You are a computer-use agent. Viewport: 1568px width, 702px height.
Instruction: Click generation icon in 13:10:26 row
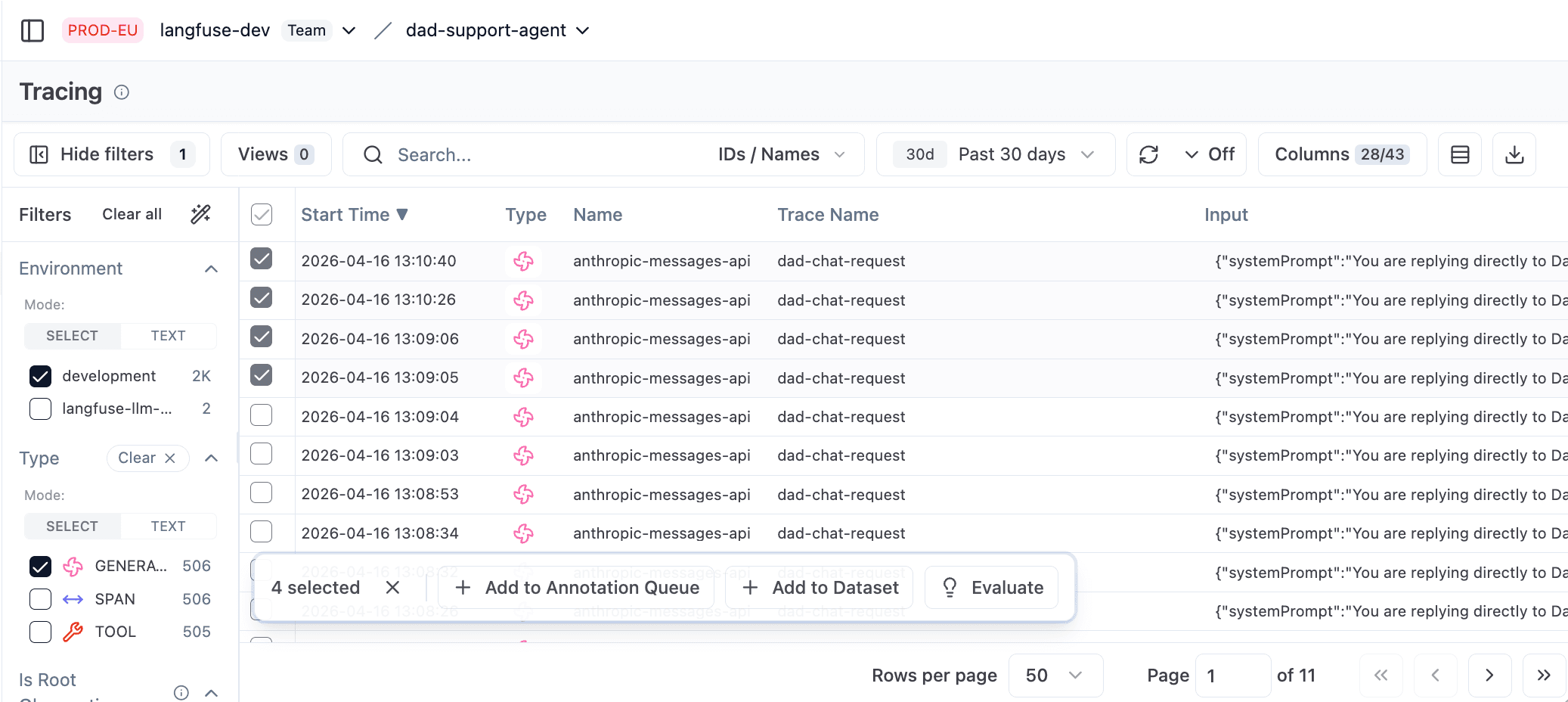tap(523, 300)
